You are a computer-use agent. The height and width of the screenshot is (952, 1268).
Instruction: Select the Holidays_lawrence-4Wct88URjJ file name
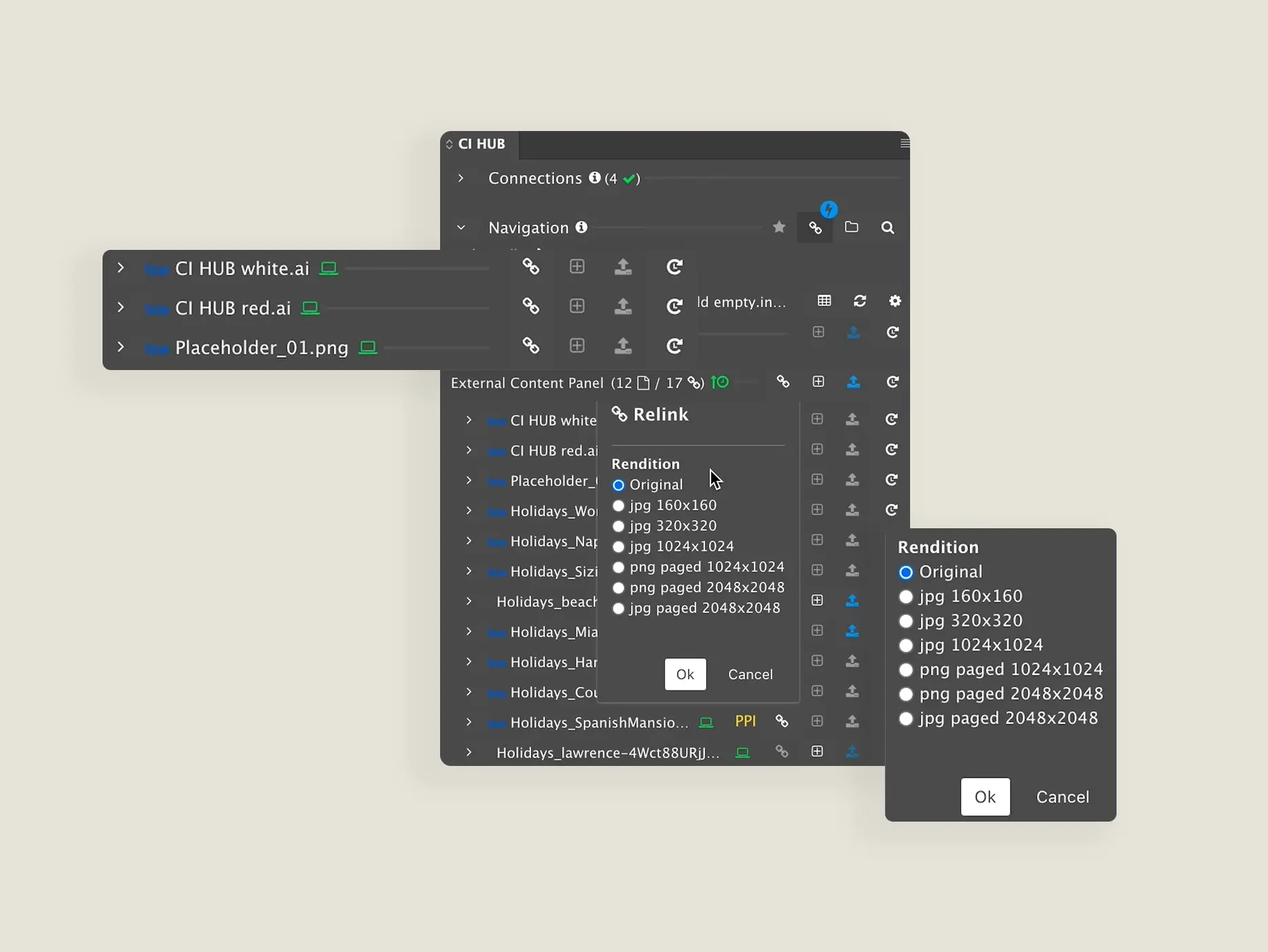[x=608, y=752]
